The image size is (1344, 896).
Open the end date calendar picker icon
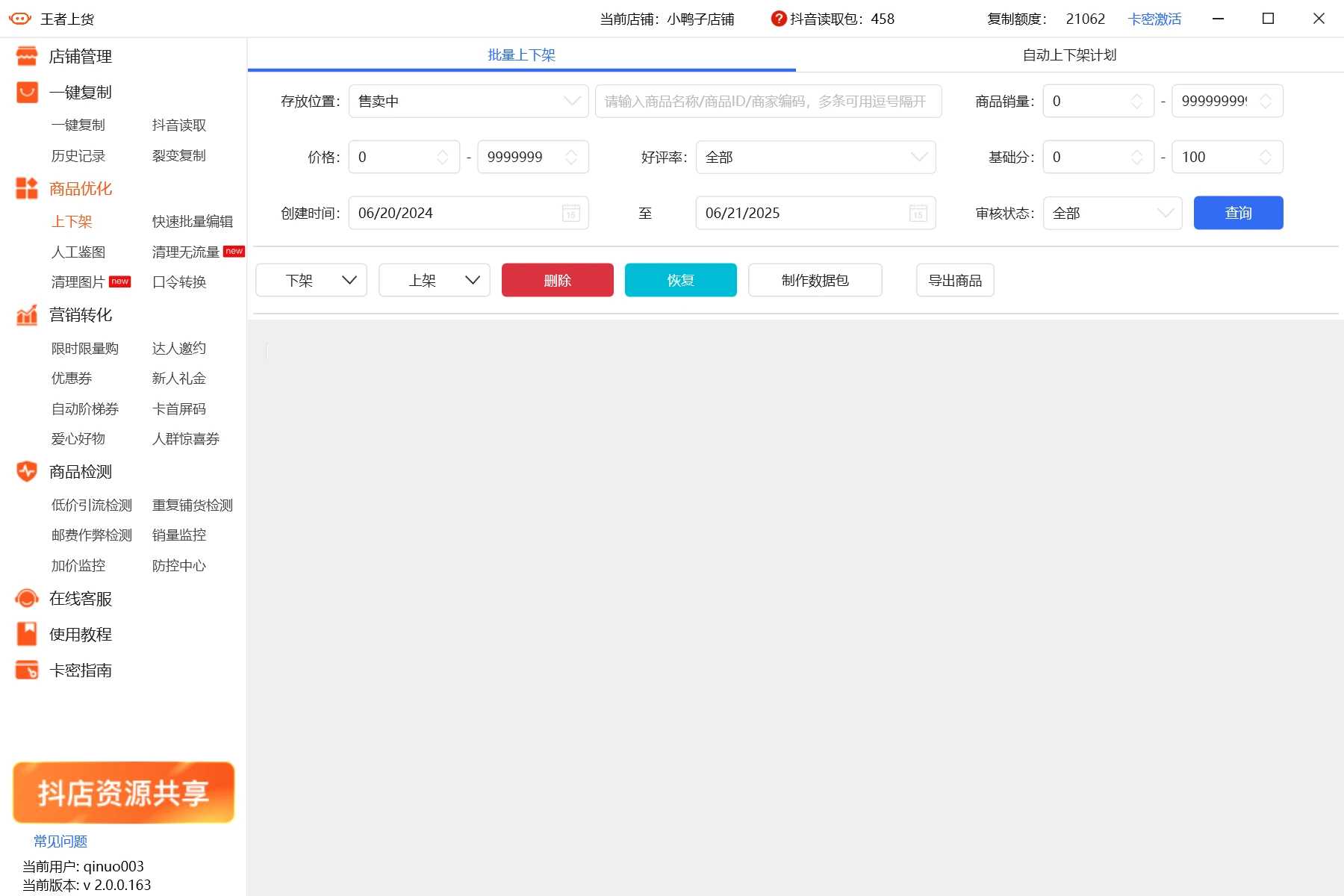tap(918, 213)
